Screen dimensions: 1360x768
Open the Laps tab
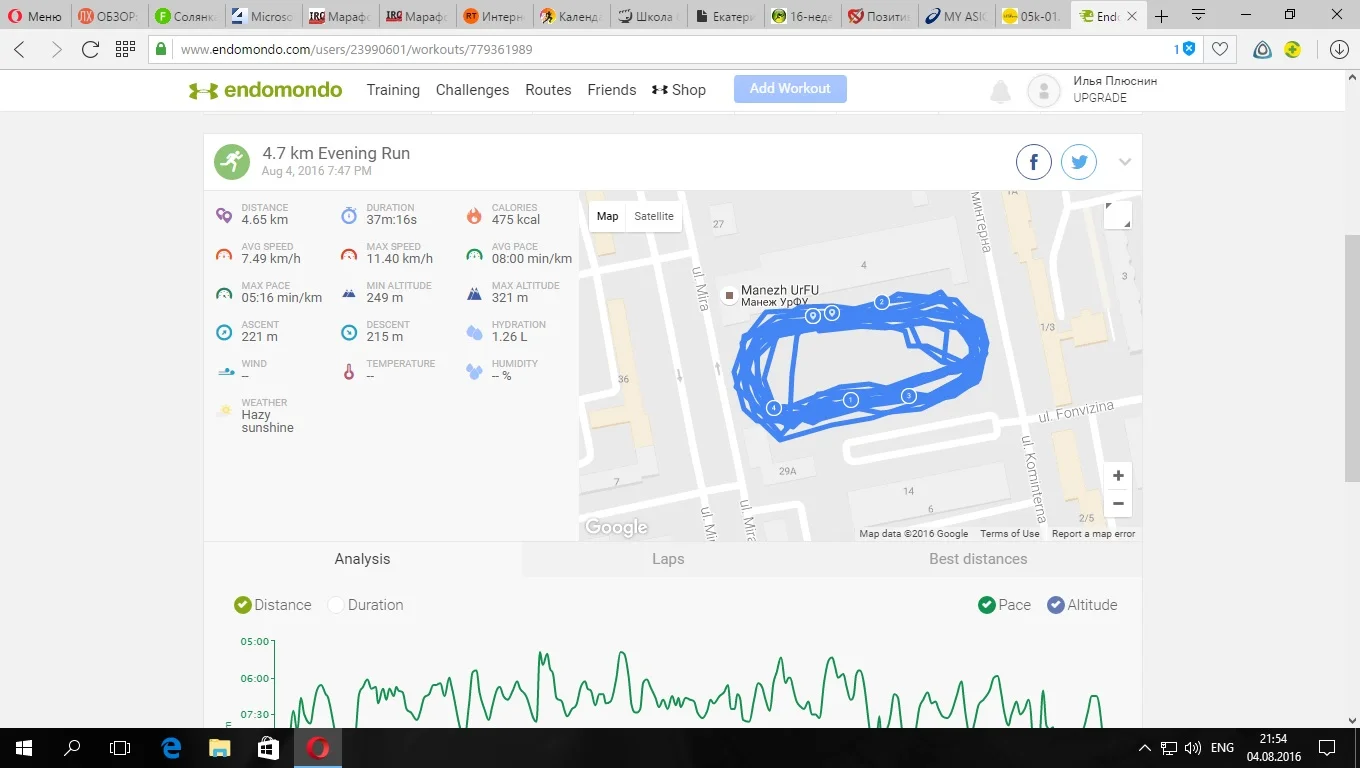[668, 559]
